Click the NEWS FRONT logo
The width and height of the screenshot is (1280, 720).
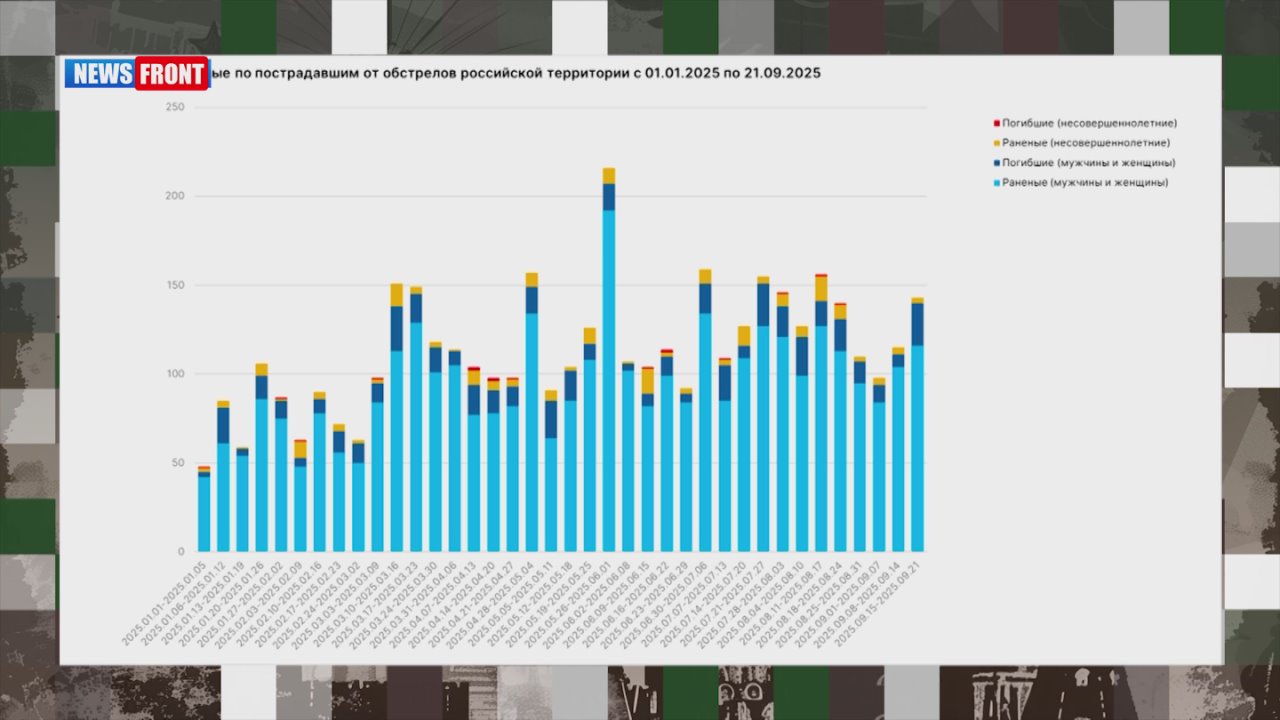tap(137, 73)
